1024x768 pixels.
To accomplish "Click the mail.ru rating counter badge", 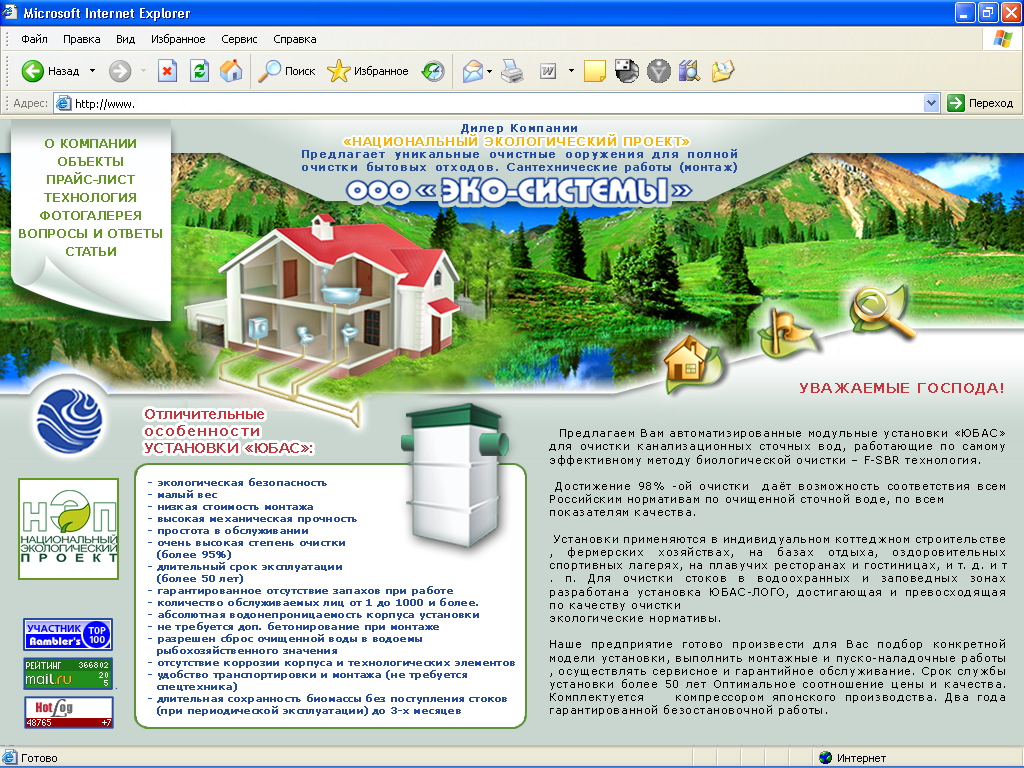I will [x=68, y=673].
